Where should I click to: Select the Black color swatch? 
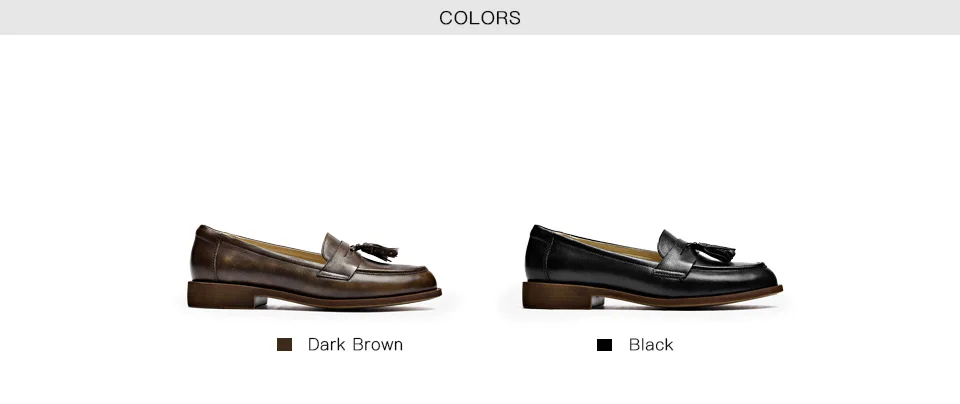coord(604,345)
